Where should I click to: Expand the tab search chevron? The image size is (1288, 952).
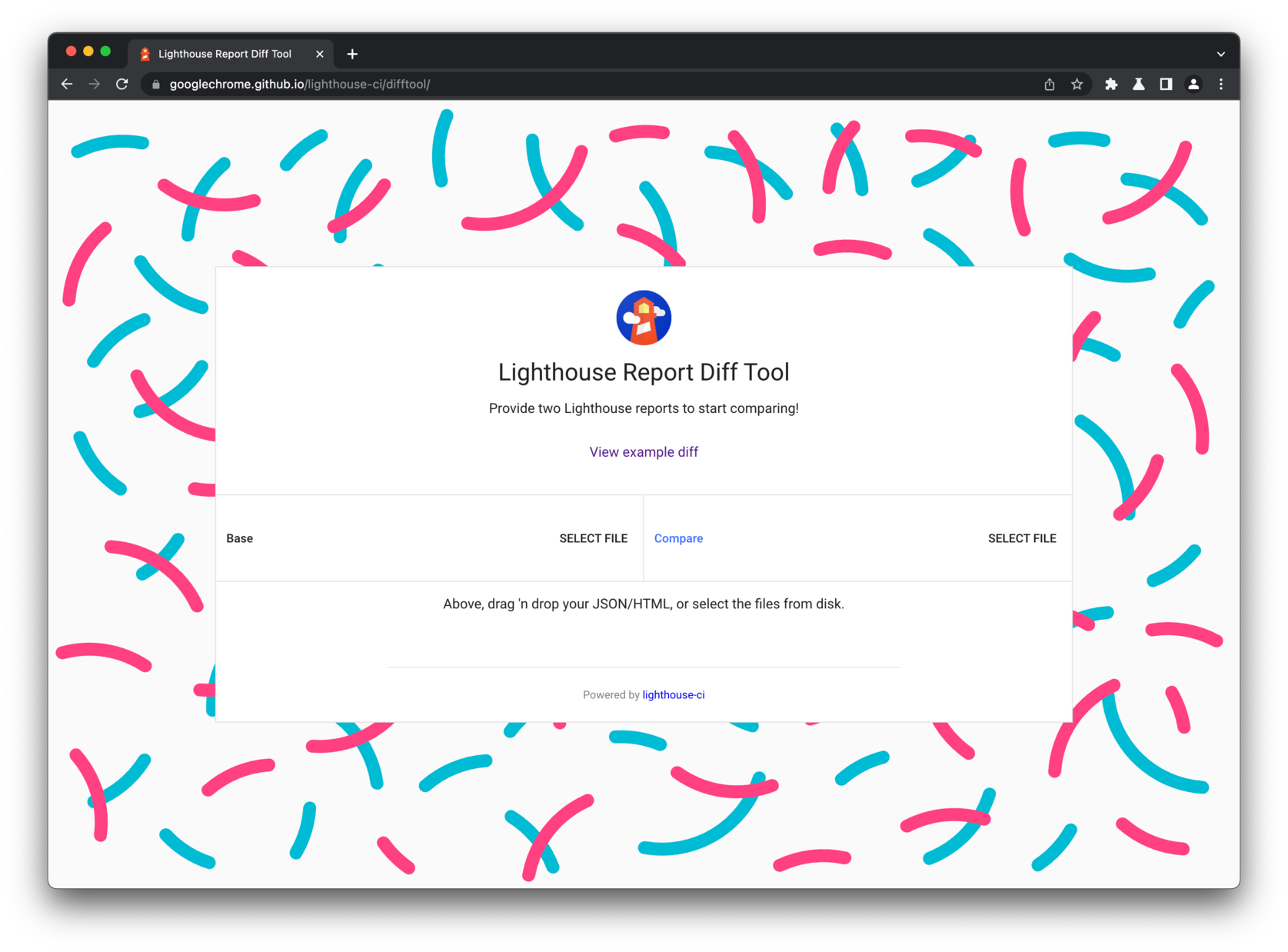pos(1220,54)
